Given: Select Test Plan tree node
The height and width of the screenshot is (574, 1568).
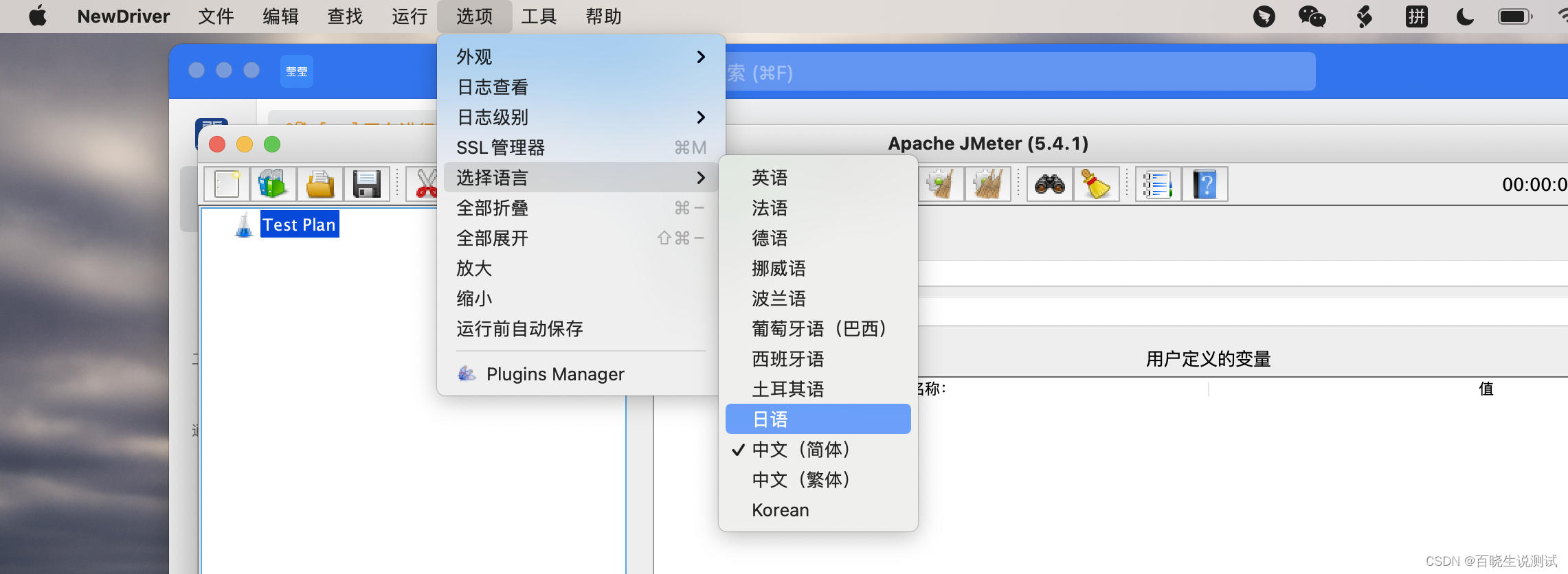Looking at the screenshot, I should 300,225.
